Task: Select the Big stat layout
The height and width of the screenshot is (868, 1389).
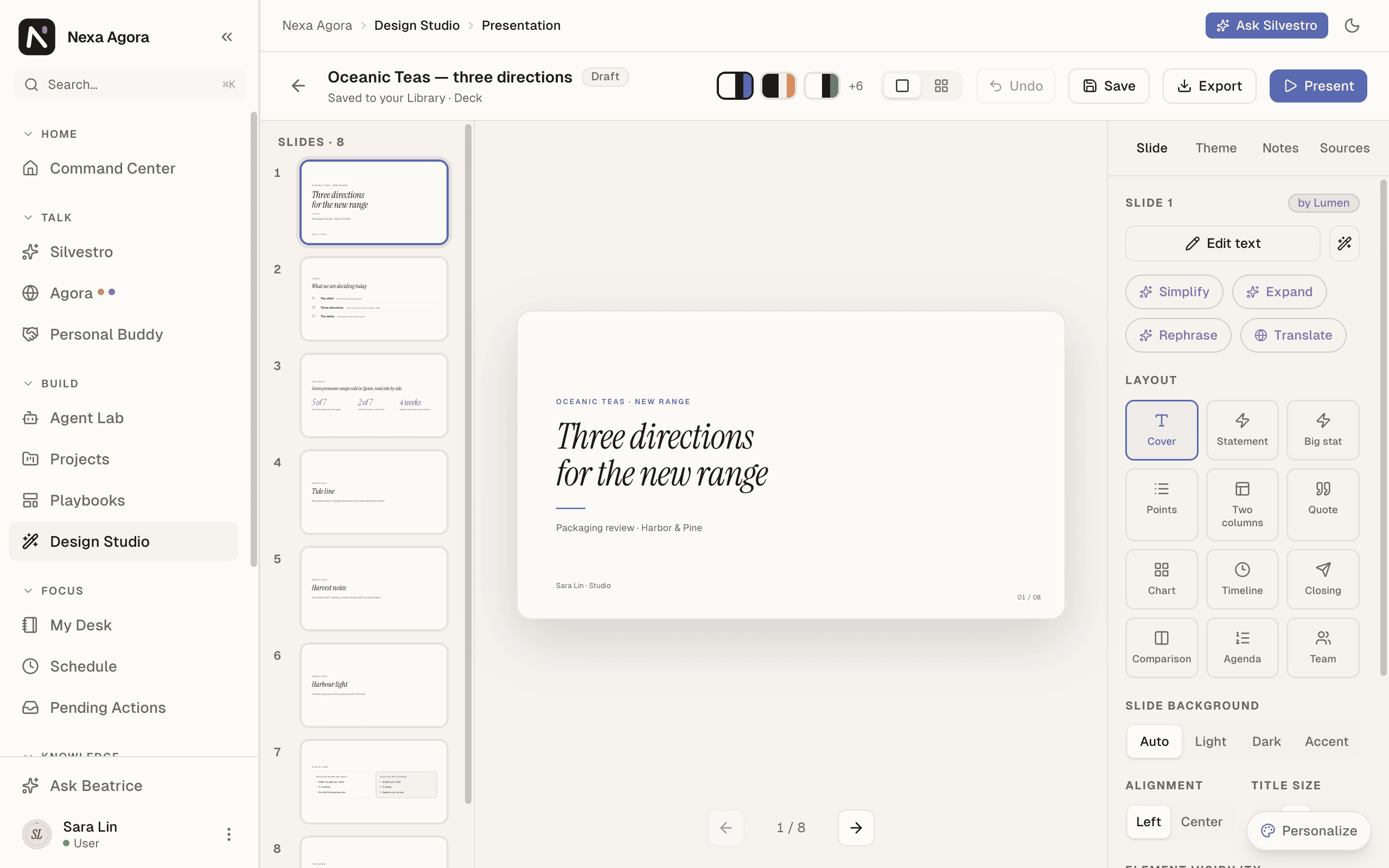Action: coord(1322,430)
